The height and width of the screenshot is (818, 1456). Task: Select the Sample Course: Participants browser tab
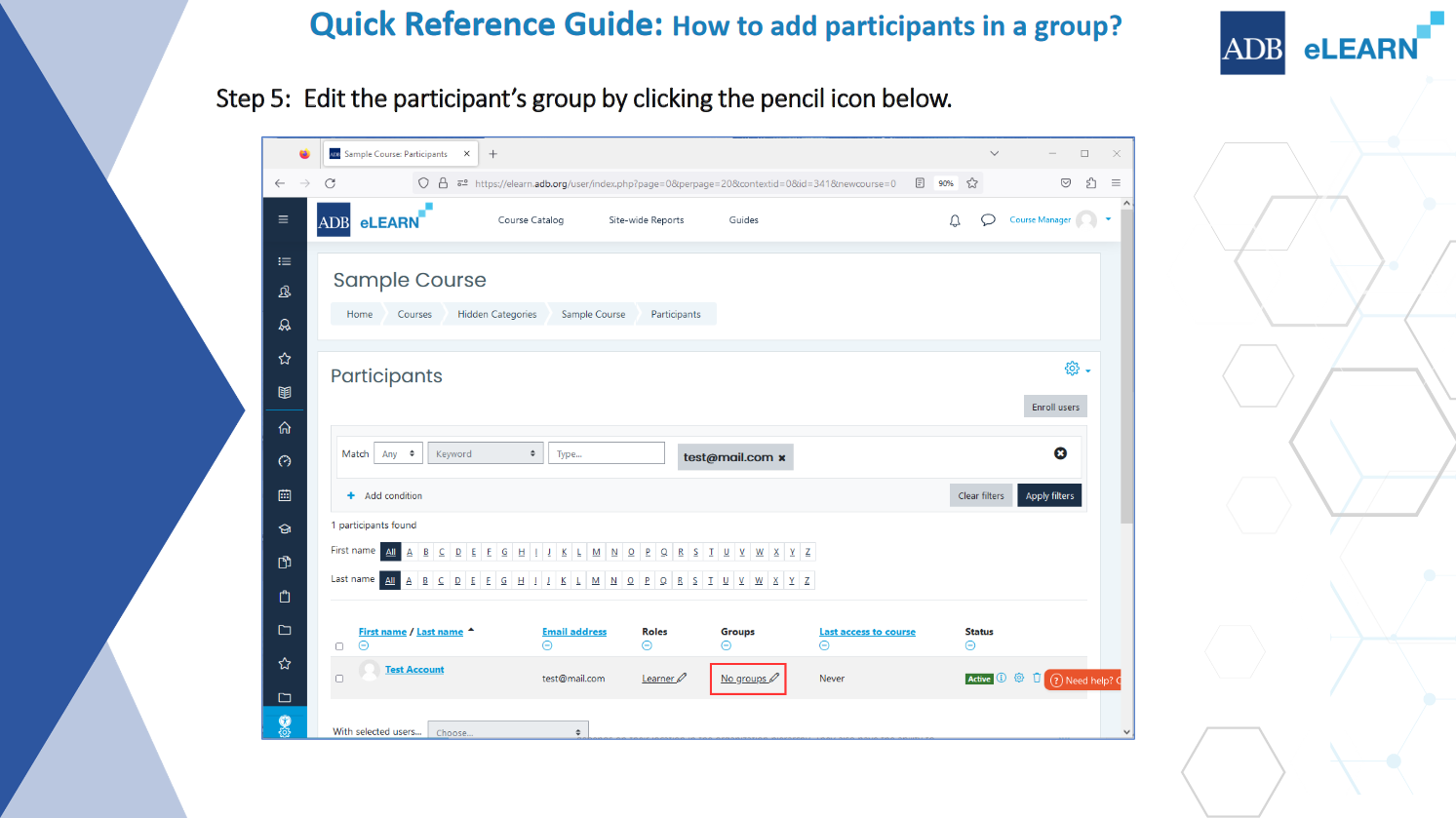[395, 153]
